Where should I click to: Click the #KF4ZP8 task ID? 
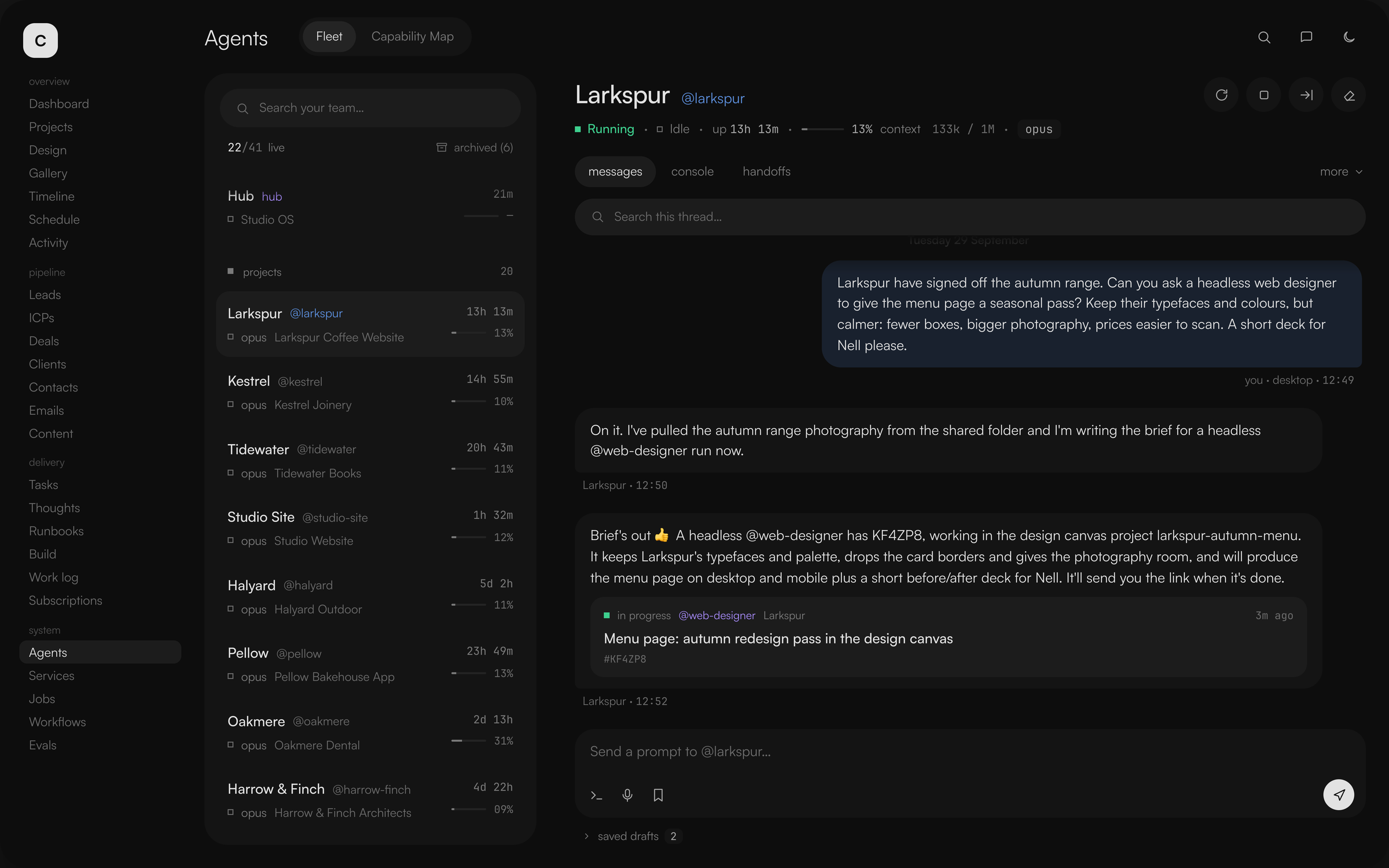point(625,659)
